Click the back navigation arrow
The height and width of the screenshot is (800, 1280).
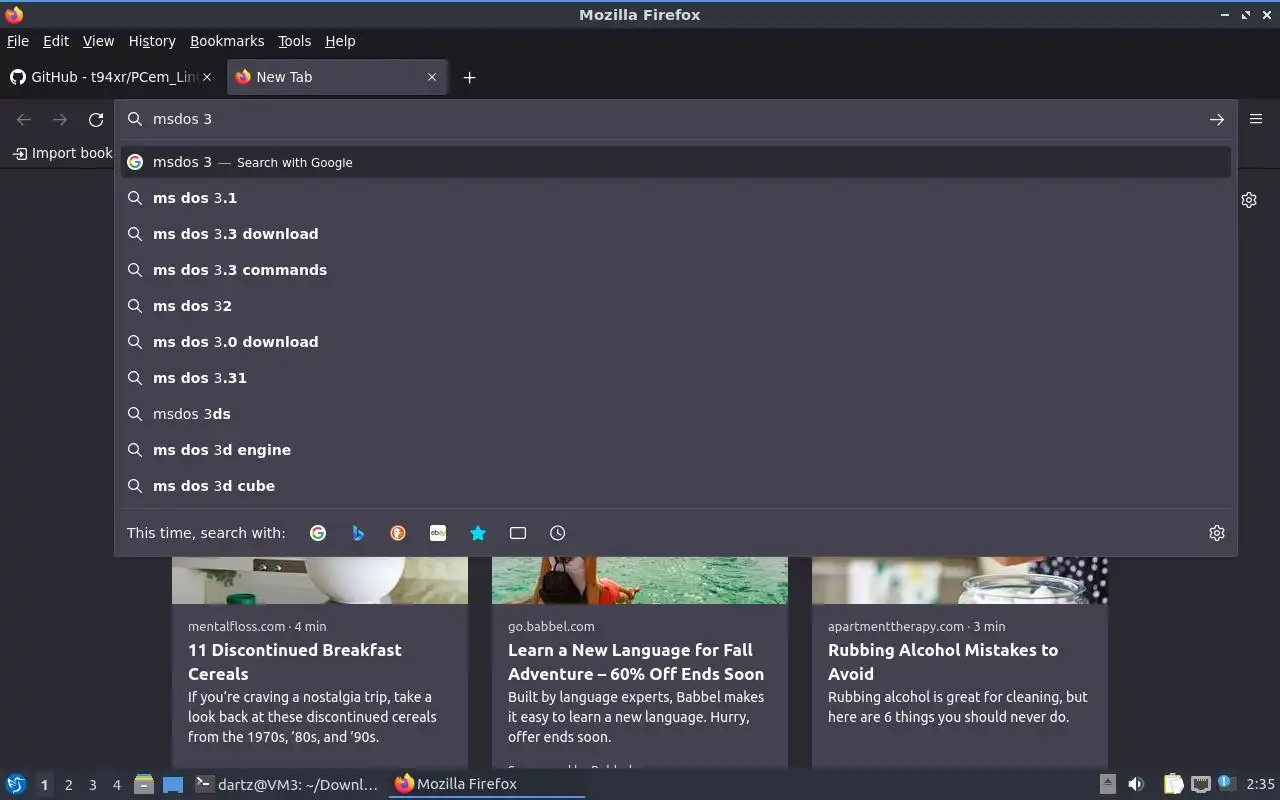pos(24,119)
